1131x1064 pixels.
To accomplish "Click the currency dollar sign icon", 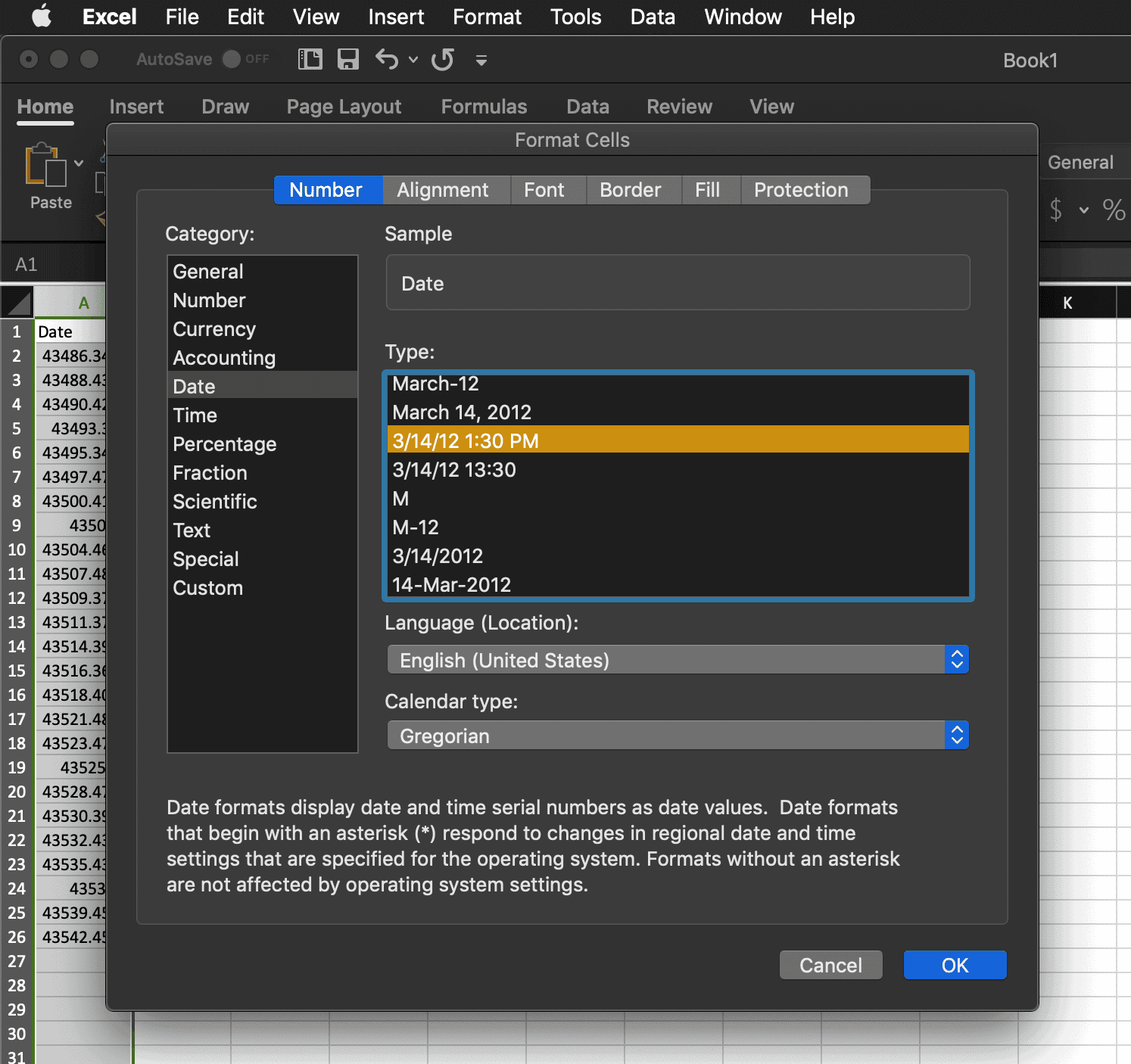I will (x=1056, y=210).
